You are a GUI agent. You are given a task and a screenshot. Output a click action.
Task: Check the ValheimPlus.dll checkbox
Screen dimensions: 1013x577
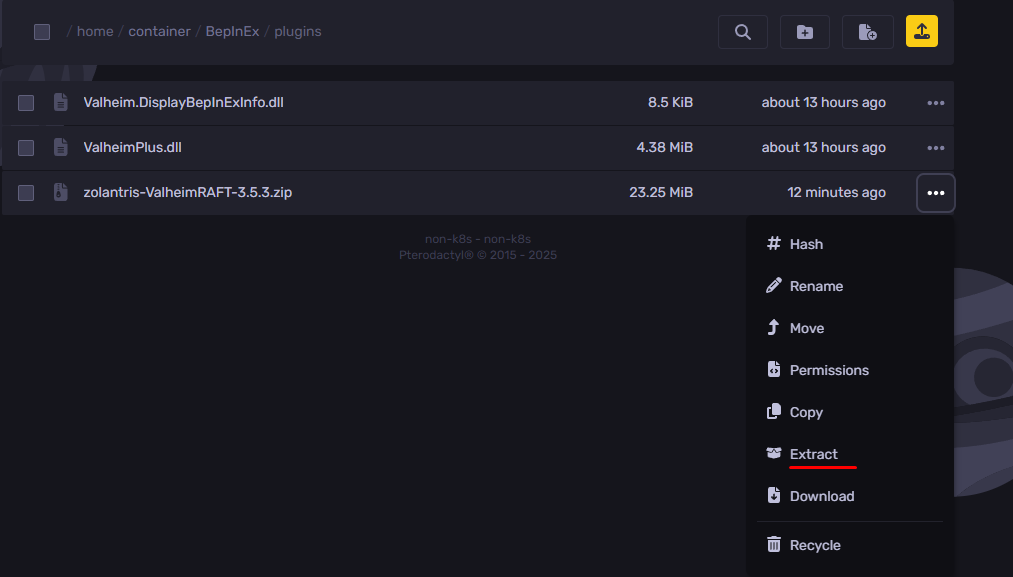pyautogui.click(x=26, y=148)
